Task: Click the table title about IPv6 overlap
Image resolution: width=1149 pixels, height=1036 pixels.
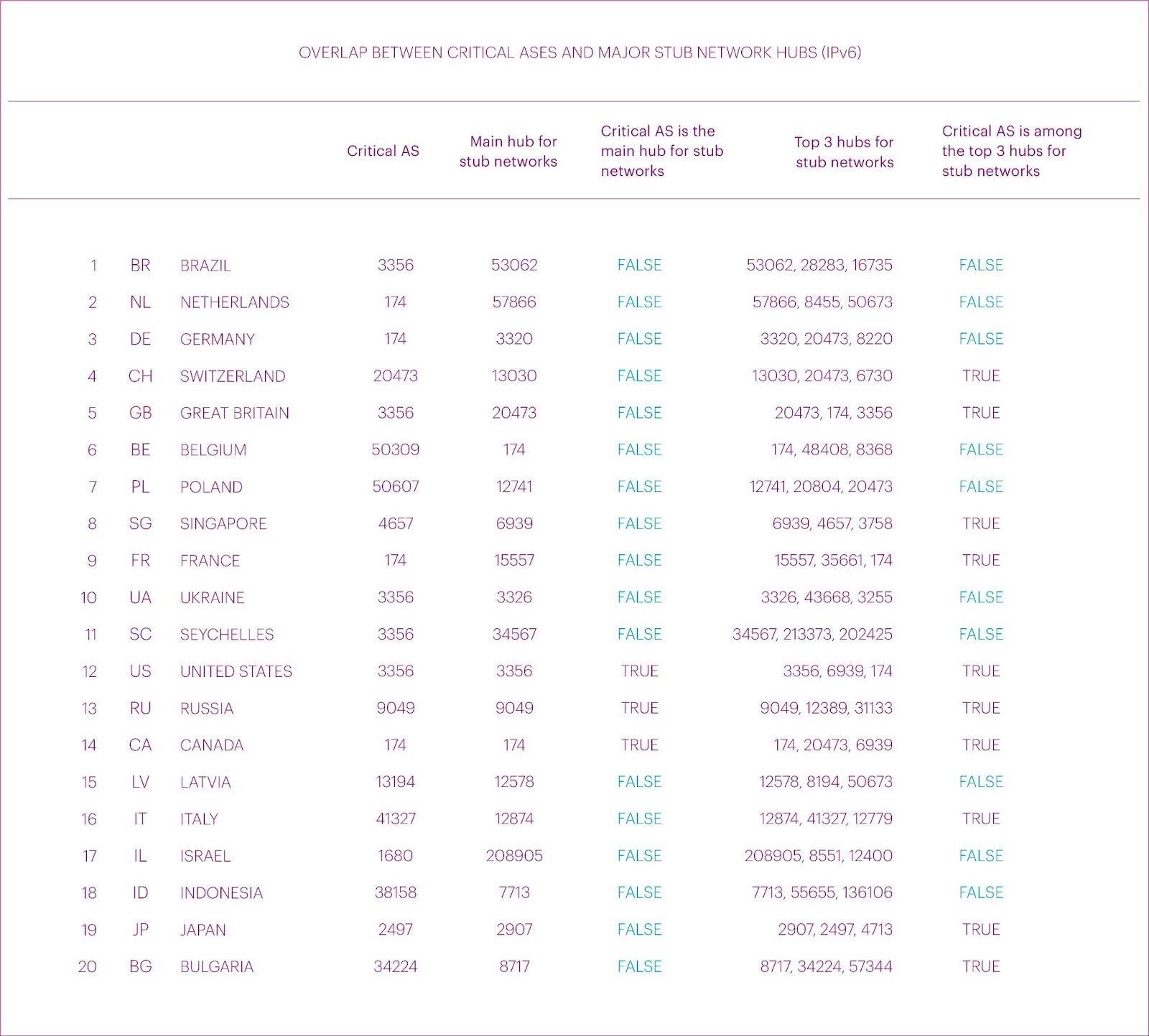Action: pos(580,52)
